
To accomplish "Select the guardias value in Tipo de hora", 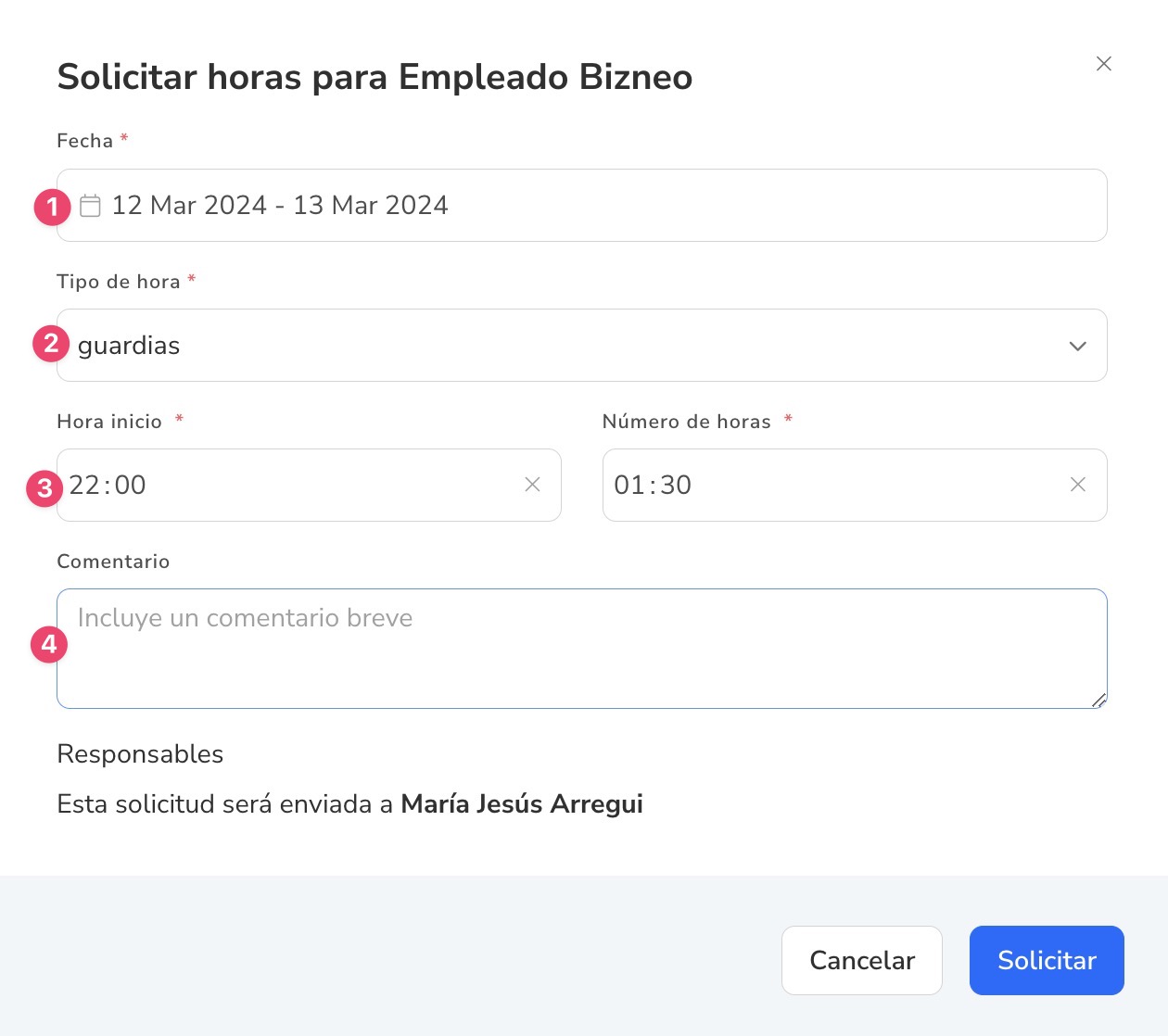I will click(x=129, y=346).
